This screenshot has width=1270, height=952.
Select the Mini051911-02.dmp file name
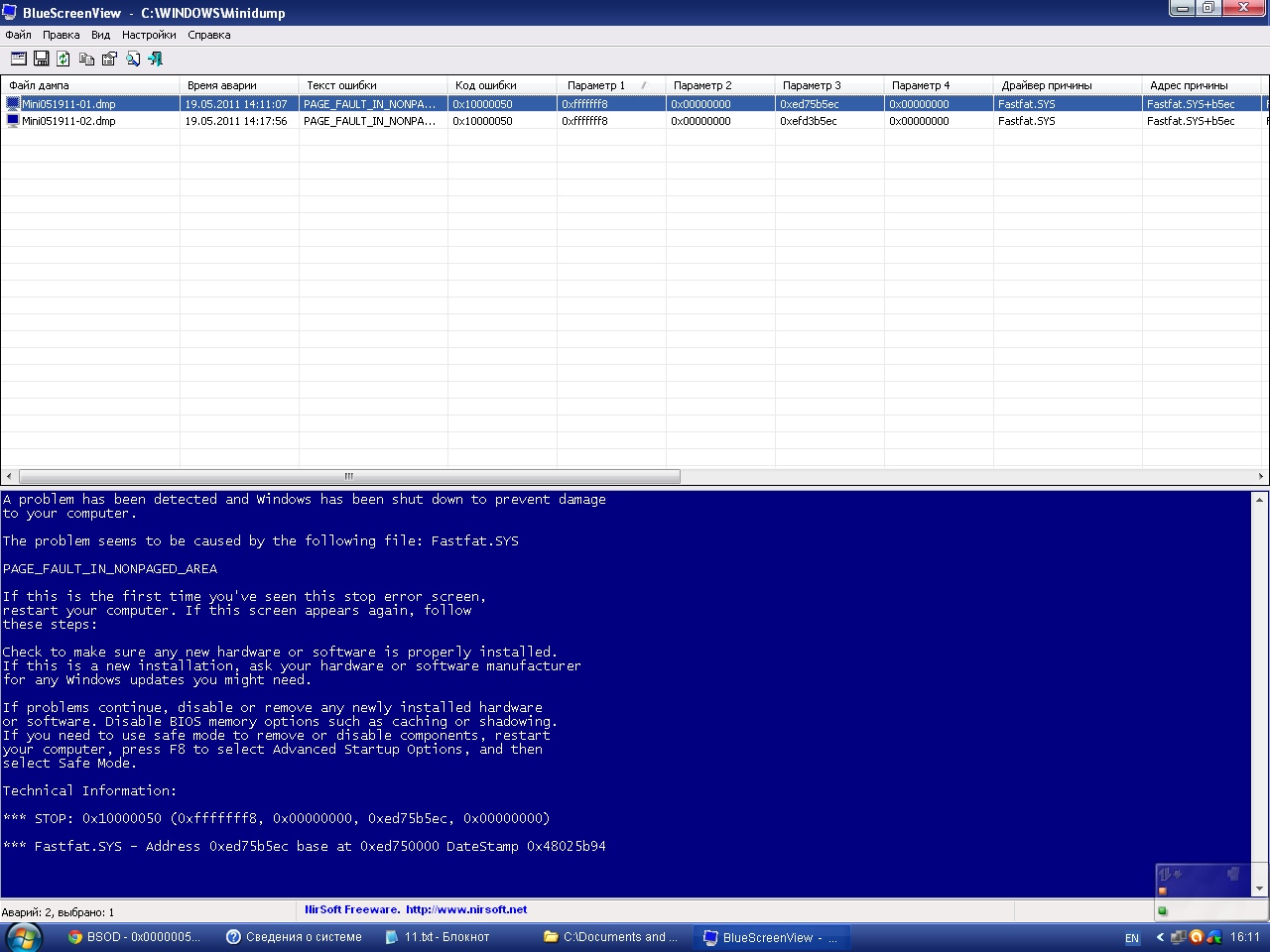(x=68, y=121)
